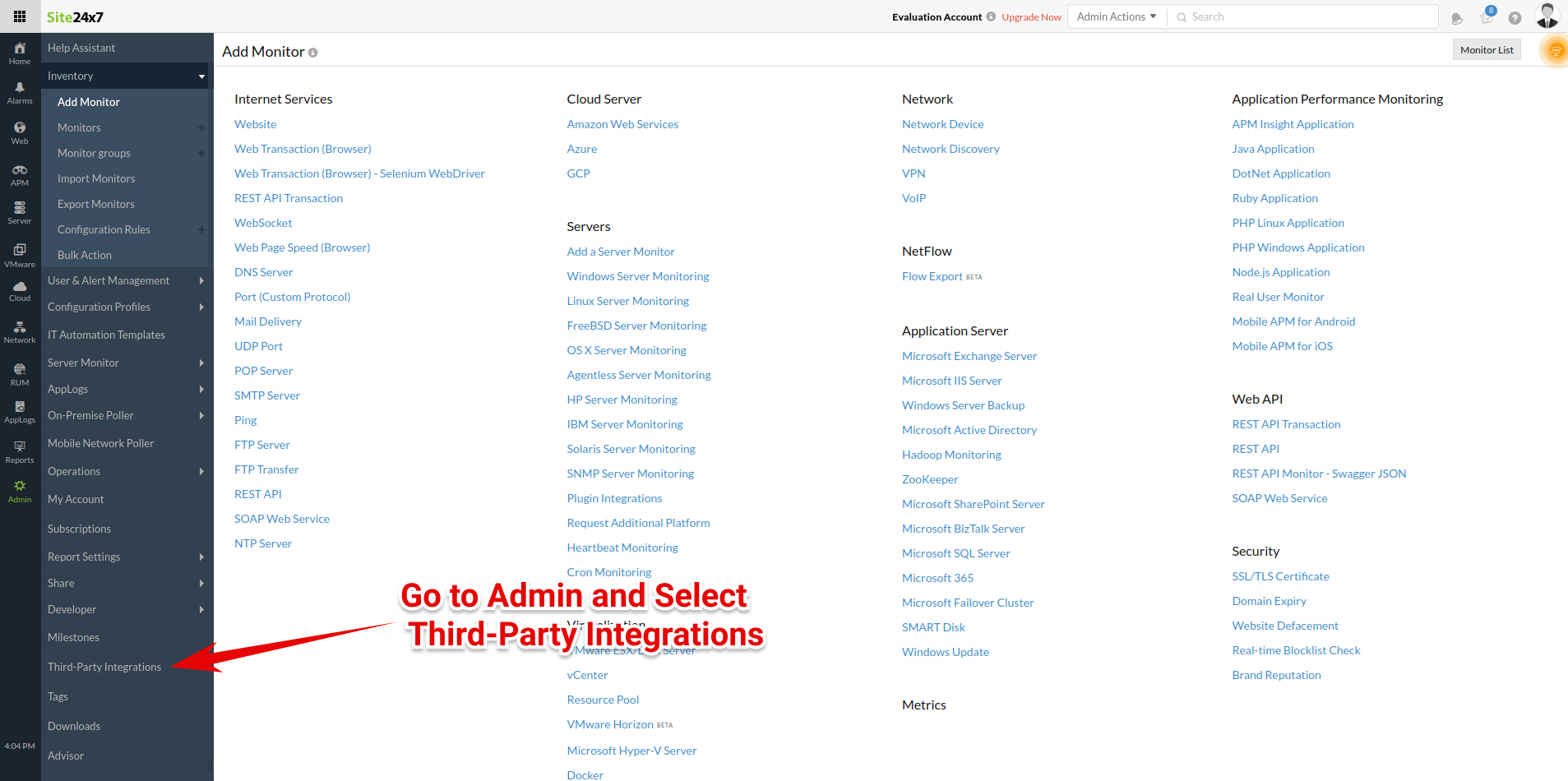The width and height of the screenshot is (1568, 781).
Task: Select SSL/TLS Certificate monitor
Action: click(x=1280, y=576)
